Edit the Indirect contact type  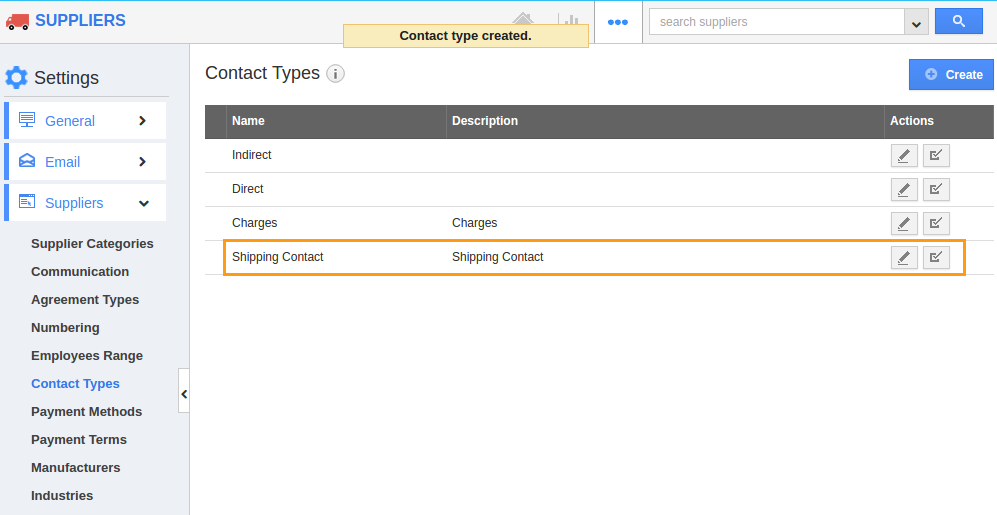pos(904,155)
